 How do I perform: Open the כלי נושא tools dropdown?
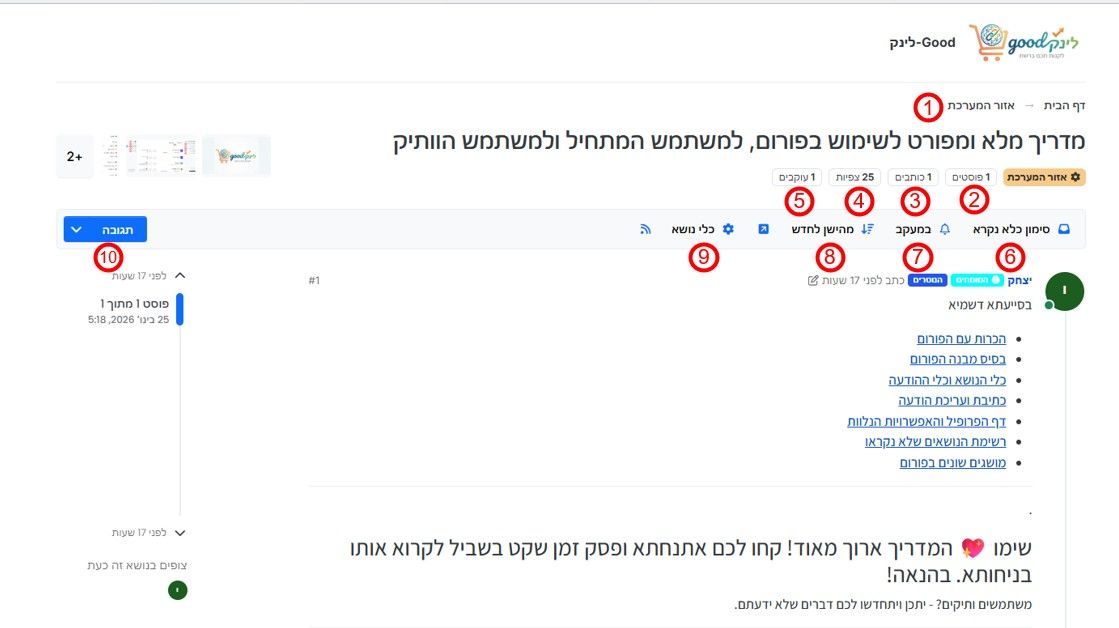(702, 229)
